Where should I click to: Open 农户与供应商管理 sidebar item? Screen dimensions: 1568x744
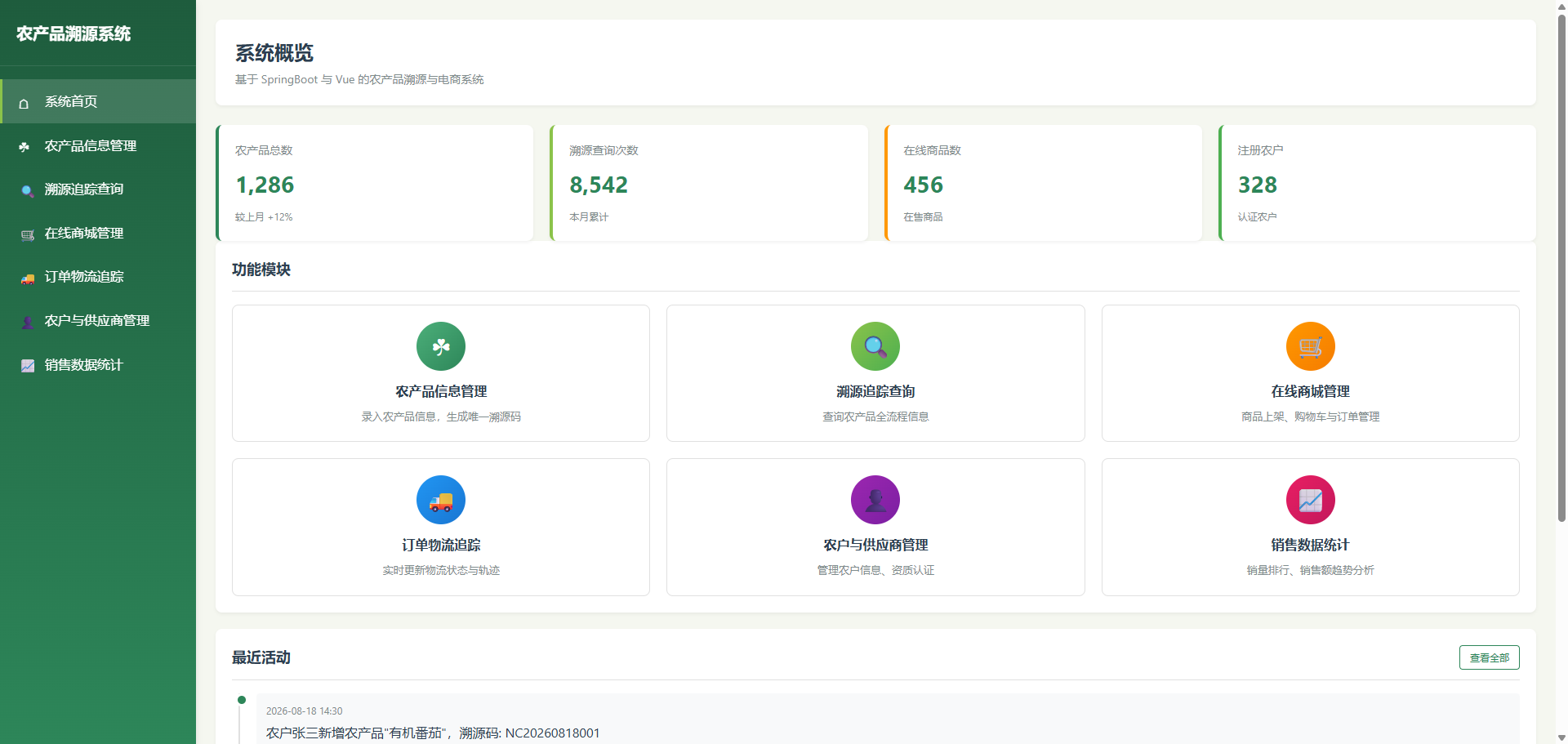pyautogui.click(x=98, y=321)
